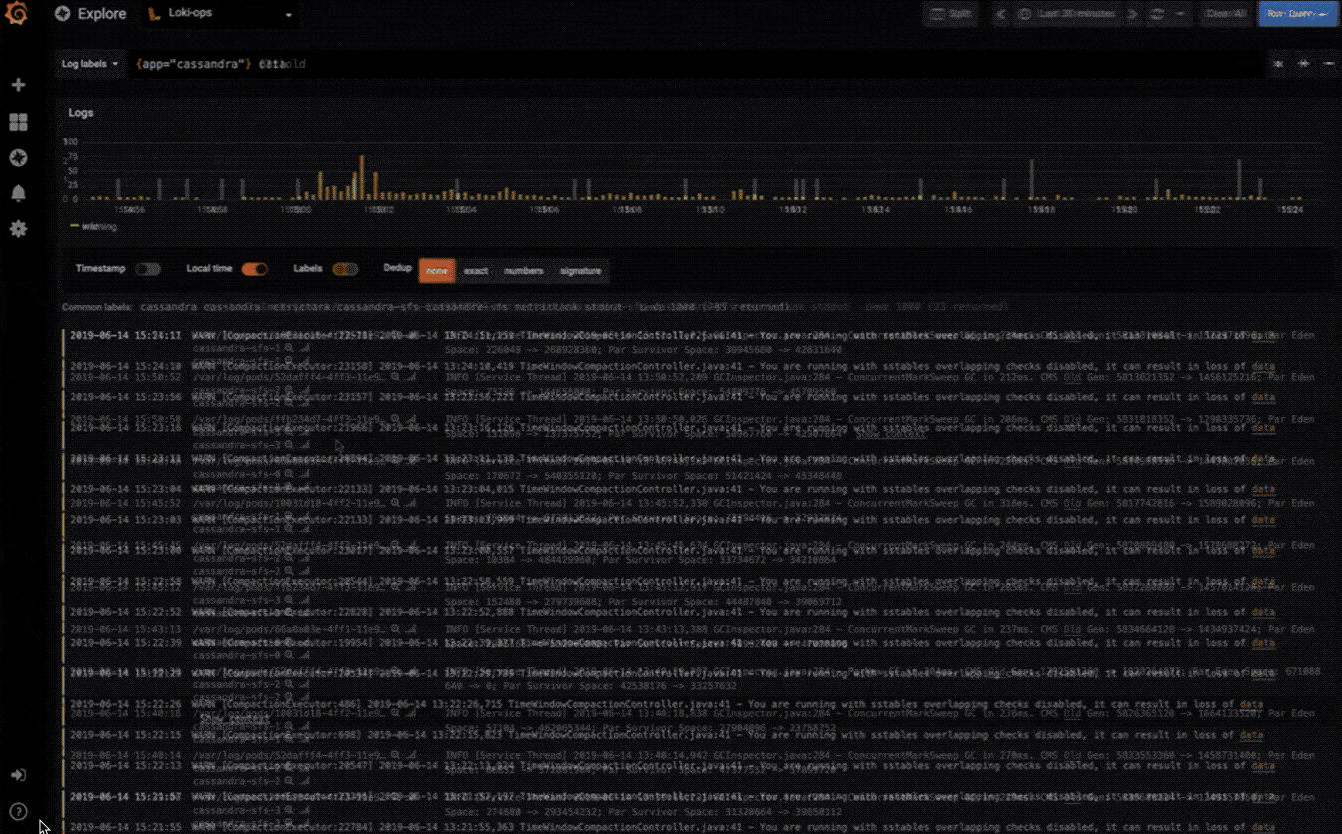This screenshot has height=834, width=1342.
Task: Set Dedup to signature
Action: pyautogui.click(x=580, y=271)
